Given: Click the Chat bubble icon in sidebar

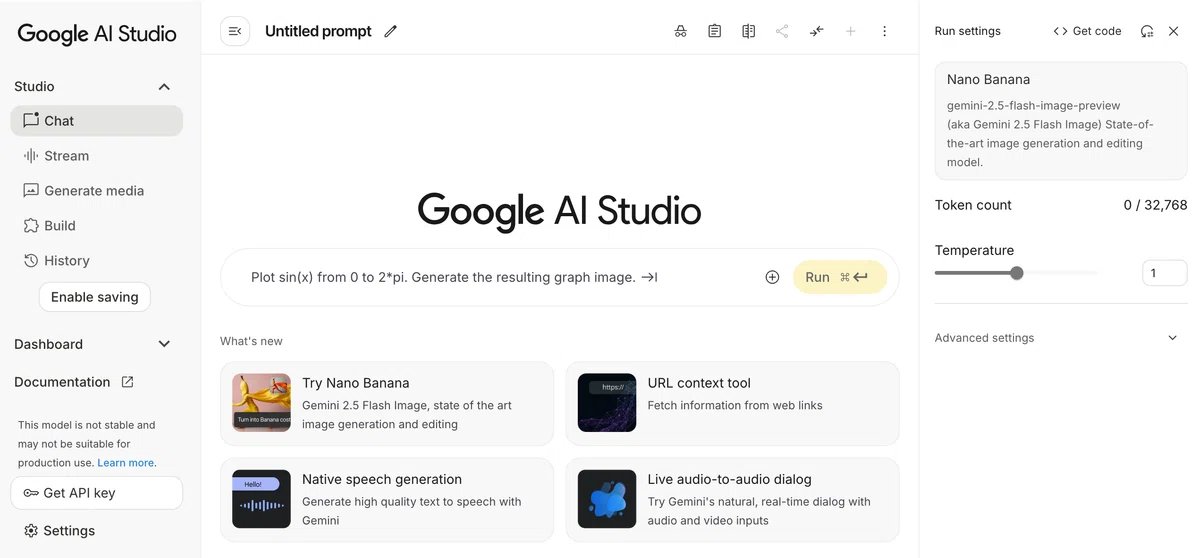Looking at the screenshot, I should [x=31, y=120].
